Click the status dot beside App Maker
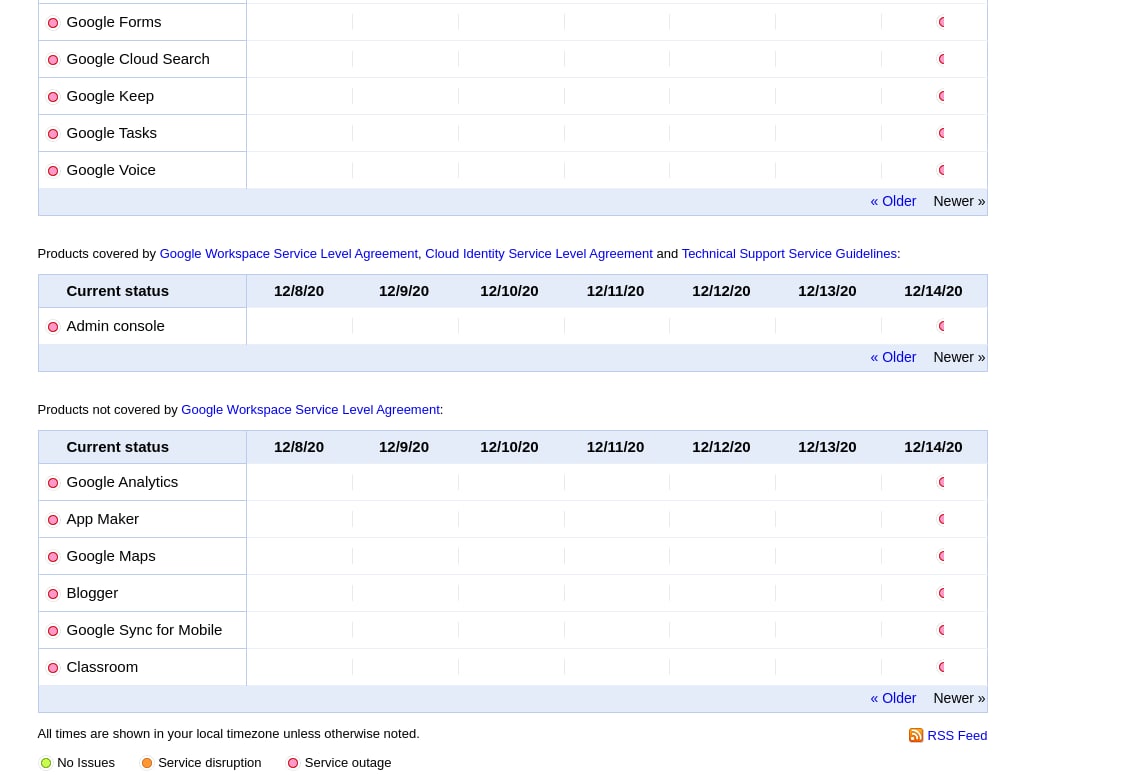The width and height of the screenshot is (1122, 775). [x=53, y=520]
